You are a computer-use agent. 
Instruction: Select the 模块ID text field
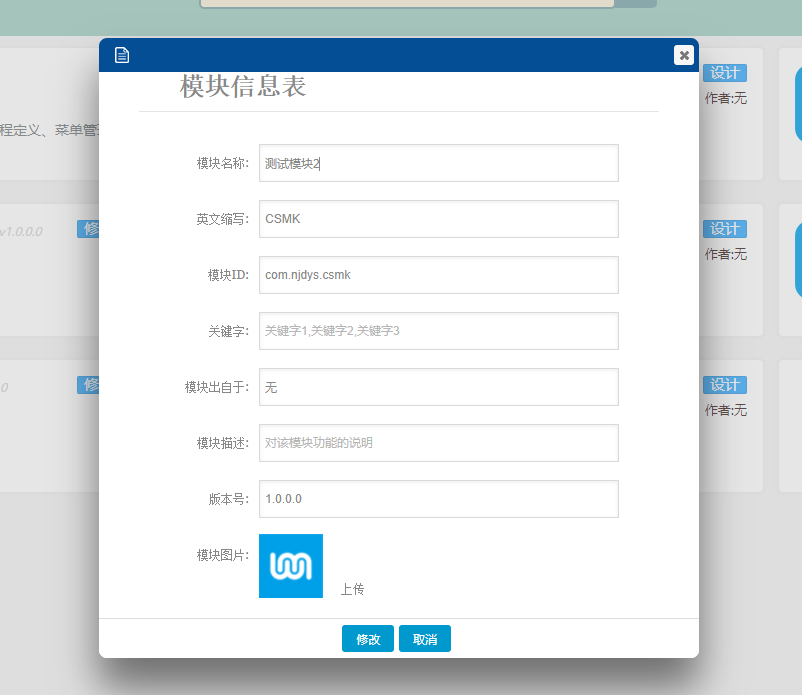coord(438,275)
